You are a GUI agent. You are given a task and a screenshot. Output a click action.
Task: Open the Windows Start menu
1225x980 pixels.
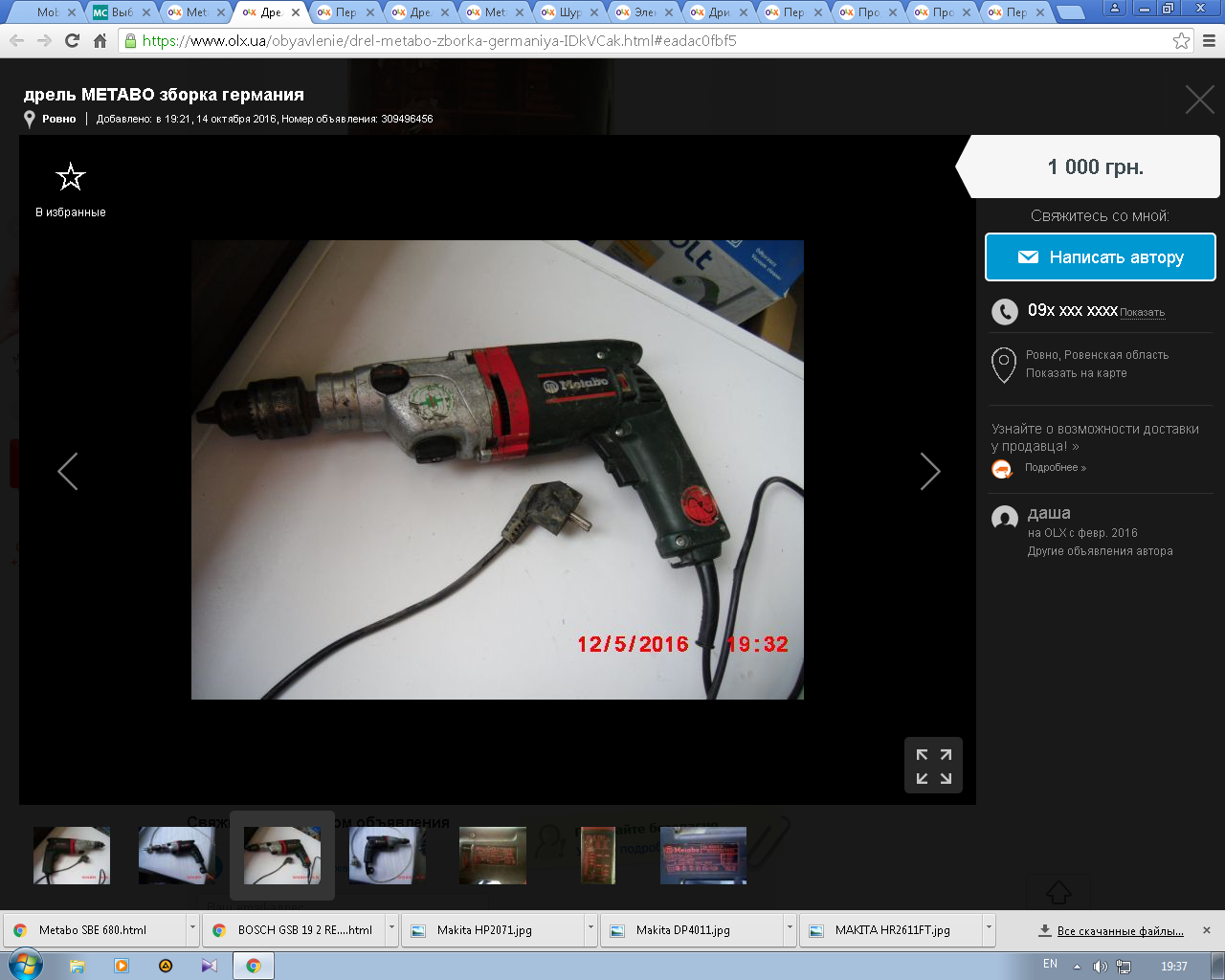tap(26, 965)
